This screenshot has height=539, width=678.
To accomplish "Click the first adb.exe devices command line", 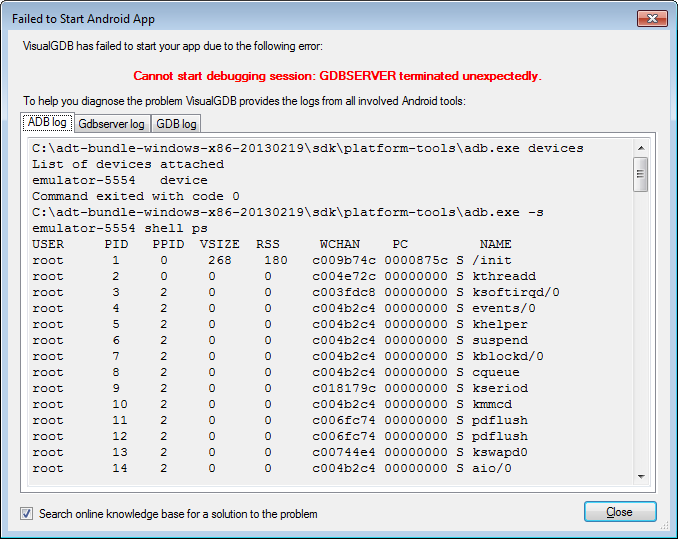I will tap(308, 148).
